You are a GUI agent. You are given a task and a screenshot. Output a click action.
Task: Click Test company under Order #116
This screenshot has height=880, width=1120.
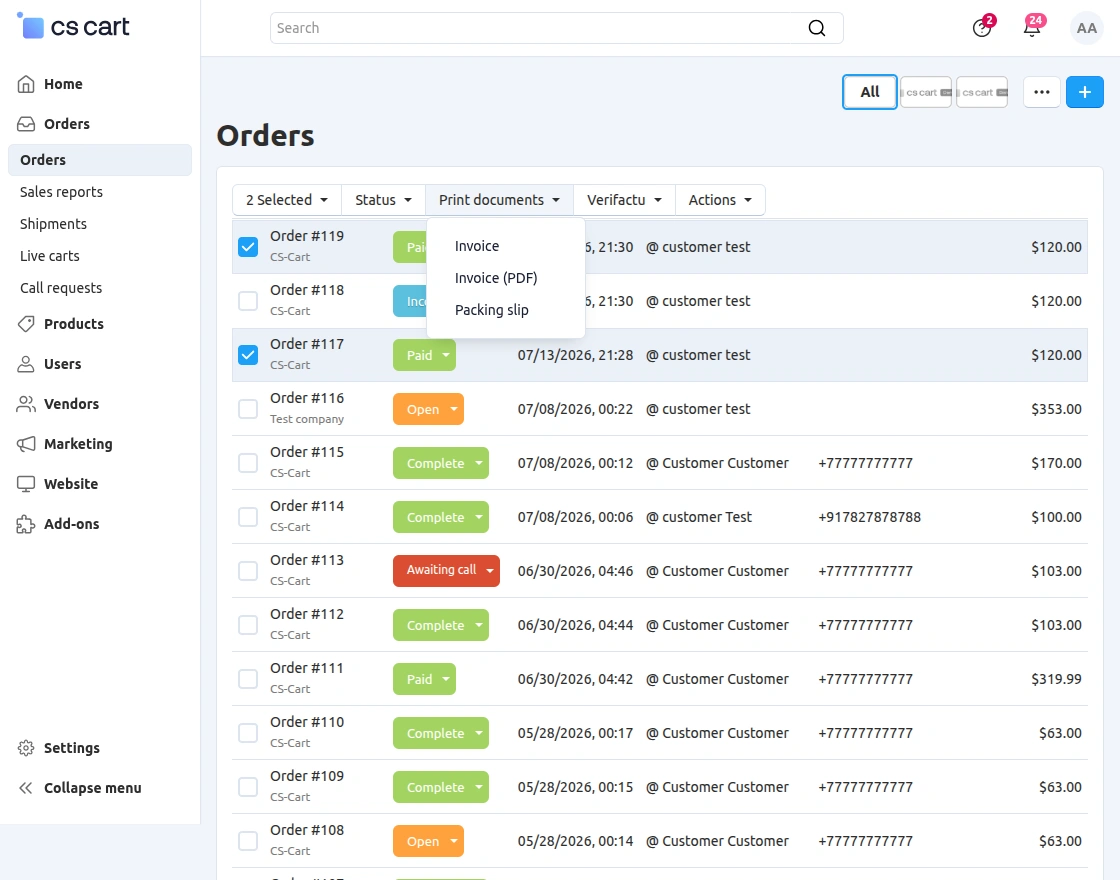pyautogui.click(x=307, y=419)
